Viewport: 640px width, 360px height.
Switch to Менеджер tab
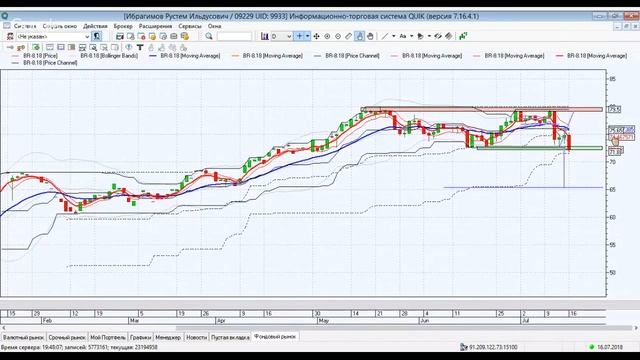pyautogui.click(x=168, y=338)
